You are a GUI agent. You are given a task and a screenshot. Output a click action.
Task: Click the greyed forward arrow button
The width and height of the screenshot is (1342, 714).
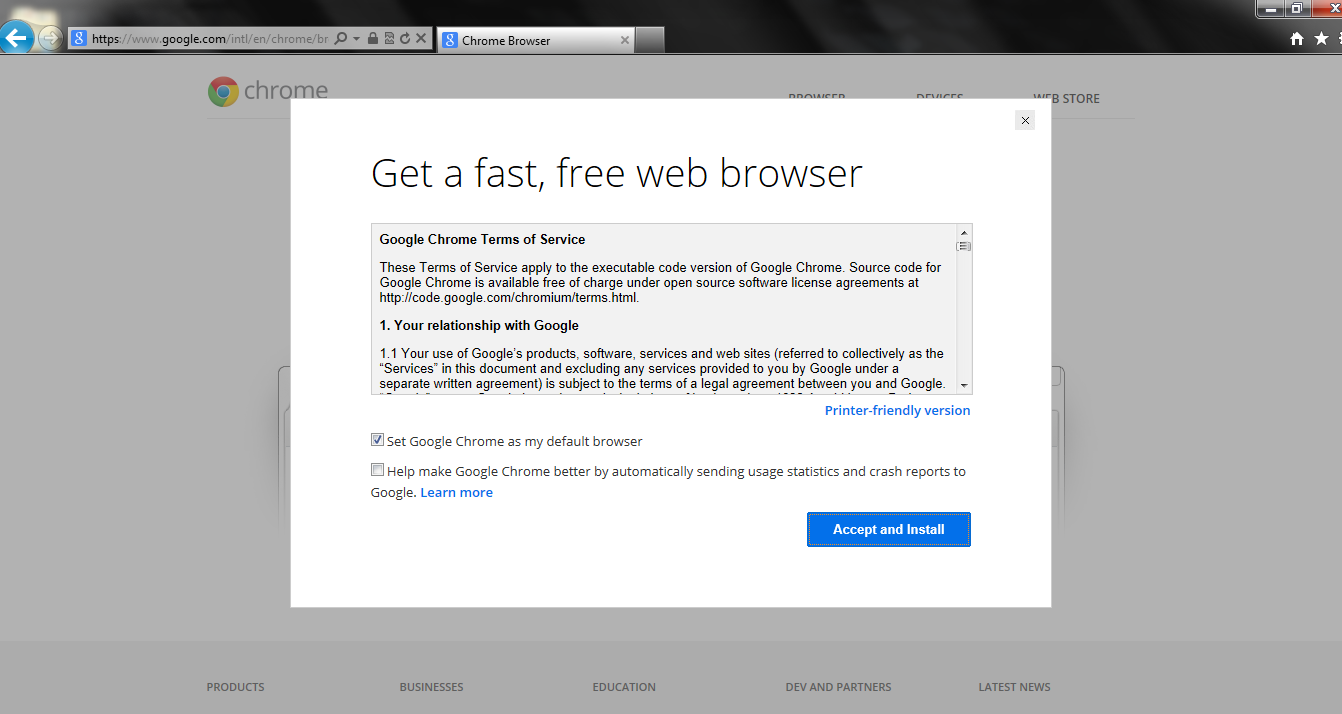click(x=50, y=39)
